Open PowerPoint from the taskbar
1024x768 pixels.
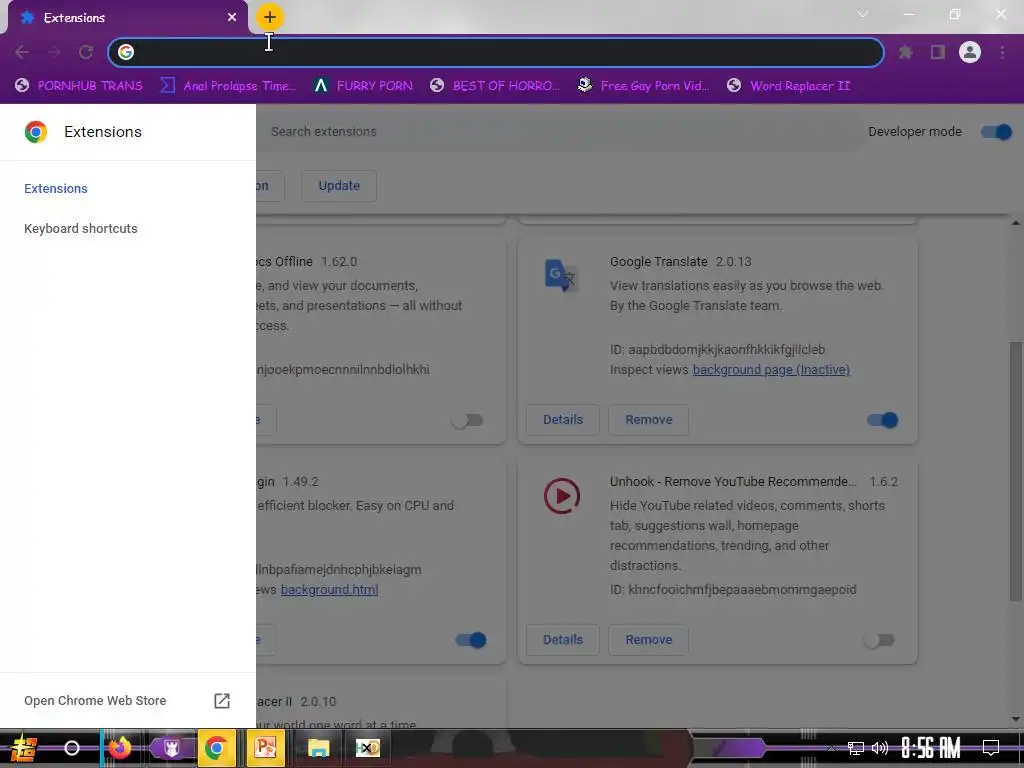click(x=265, y=748)
